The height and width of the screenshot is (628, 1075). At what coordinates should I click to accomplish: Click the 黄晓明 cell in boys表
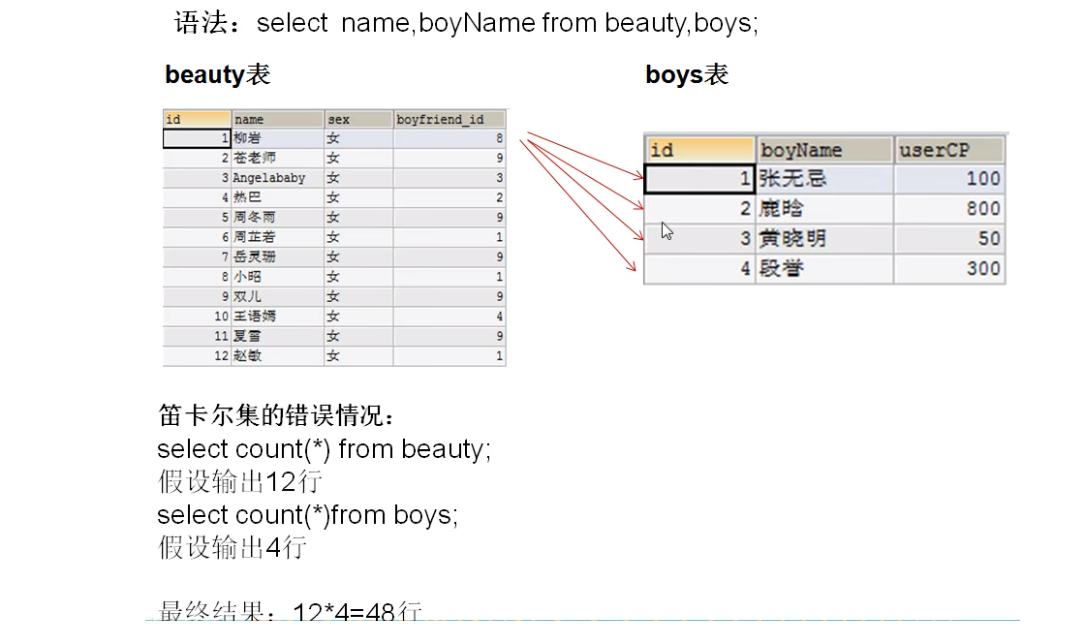coord(790,238)
